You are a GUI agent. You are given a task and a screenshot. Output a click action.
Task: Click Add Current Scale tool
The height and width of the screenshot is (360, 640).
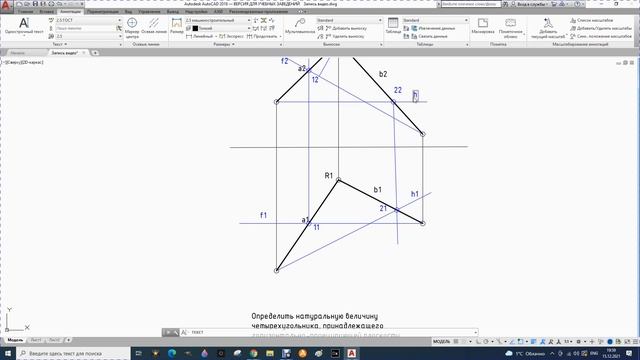tap(548, 28)
